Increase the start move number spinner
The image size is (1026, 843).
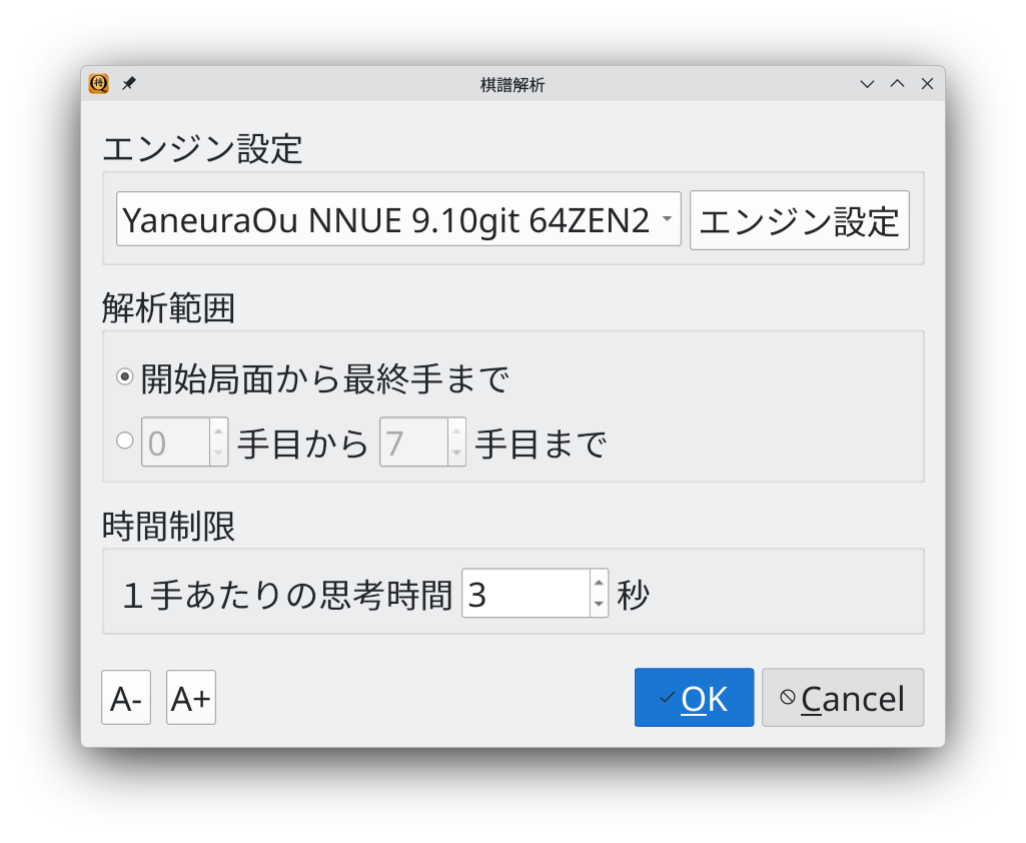(218, 432)
